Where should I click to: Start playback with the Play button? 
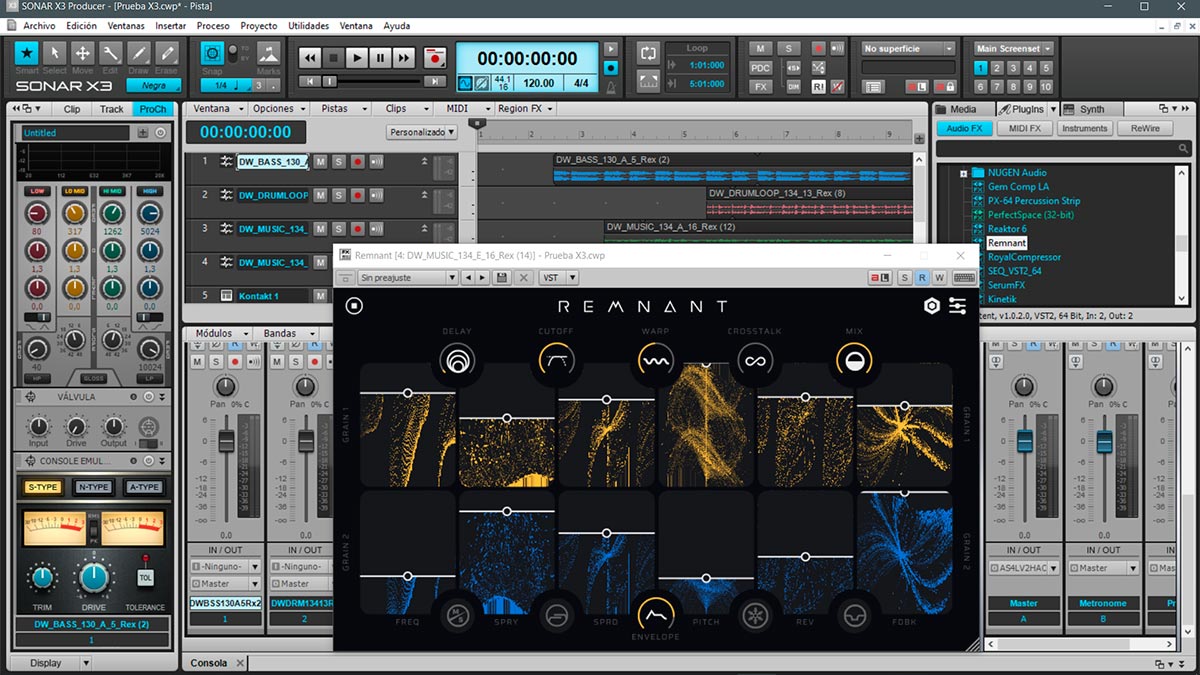click(356, 58)
